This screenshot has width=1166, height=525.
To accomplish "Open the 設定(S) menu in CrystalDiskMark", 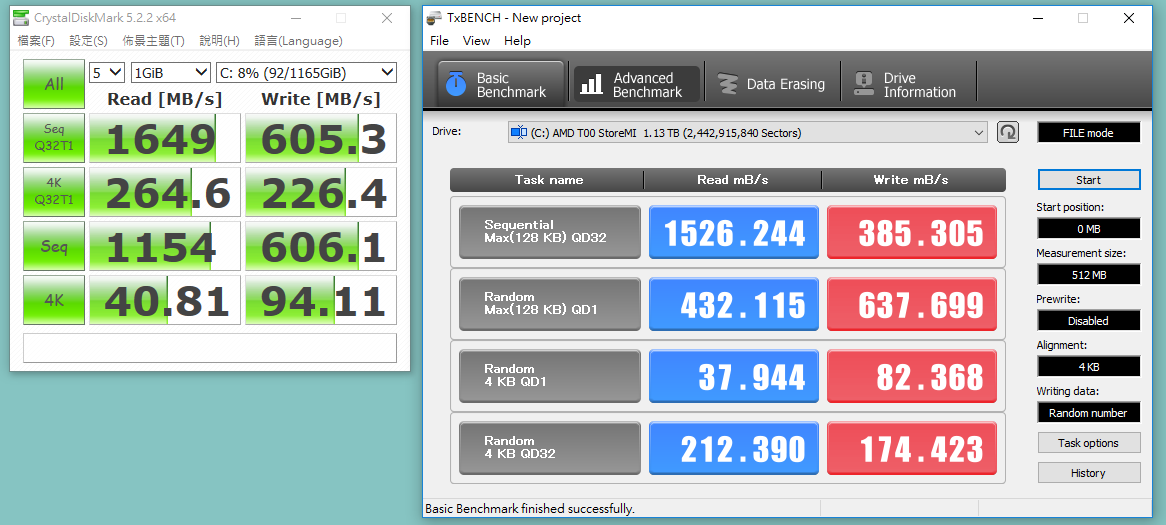I will coord(88,41).
